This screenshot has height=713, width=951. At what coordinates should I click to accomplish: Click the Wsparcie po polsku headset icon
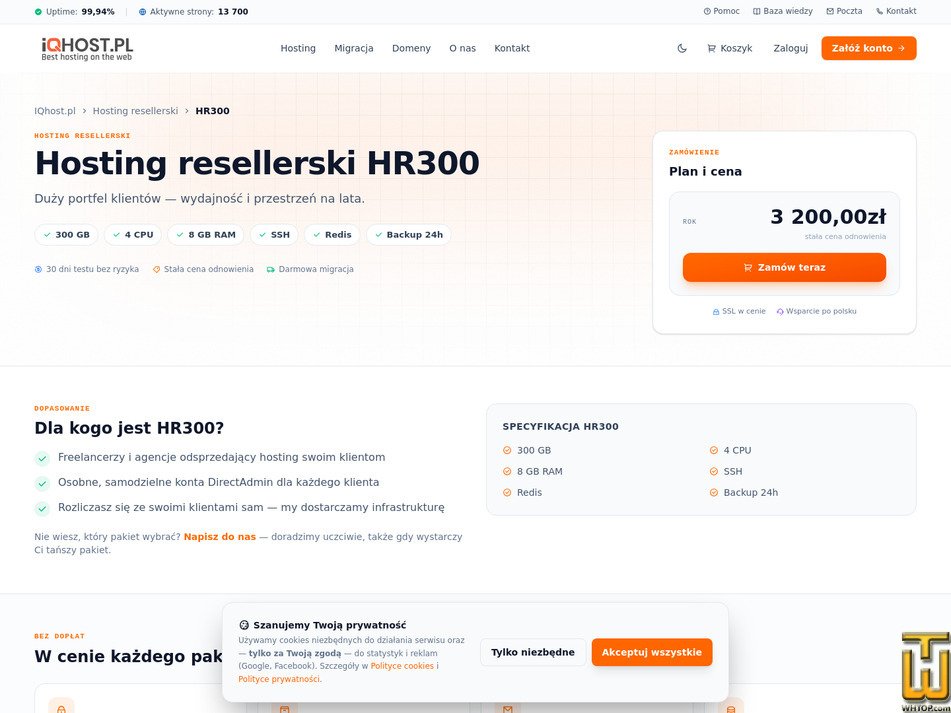pos(780,312)
